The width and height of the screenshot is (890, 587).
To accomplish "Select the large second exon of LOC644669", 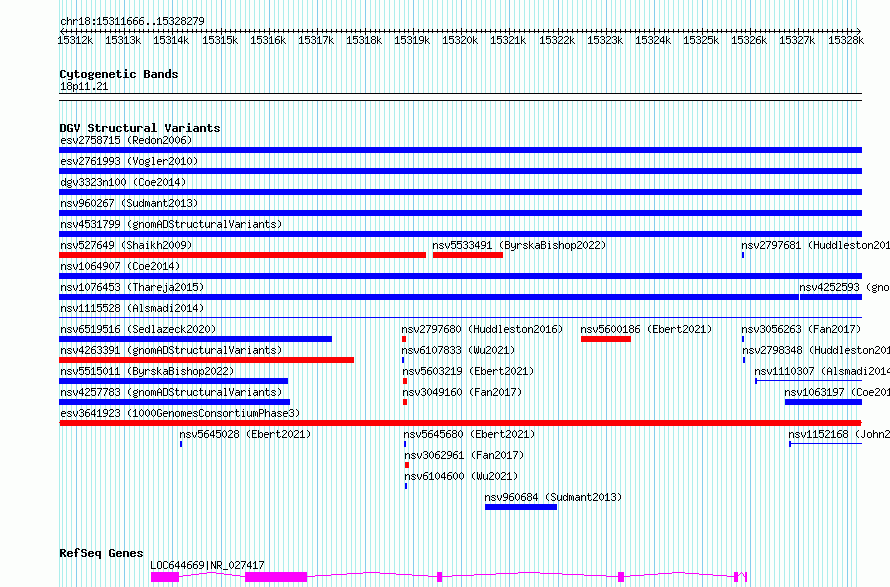I will point(276,577).
